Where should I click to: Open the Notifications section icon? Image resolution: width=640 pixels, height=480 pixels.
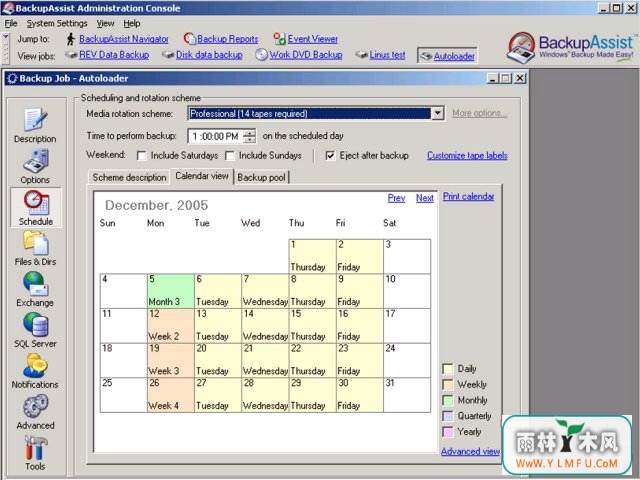point(36,365)
